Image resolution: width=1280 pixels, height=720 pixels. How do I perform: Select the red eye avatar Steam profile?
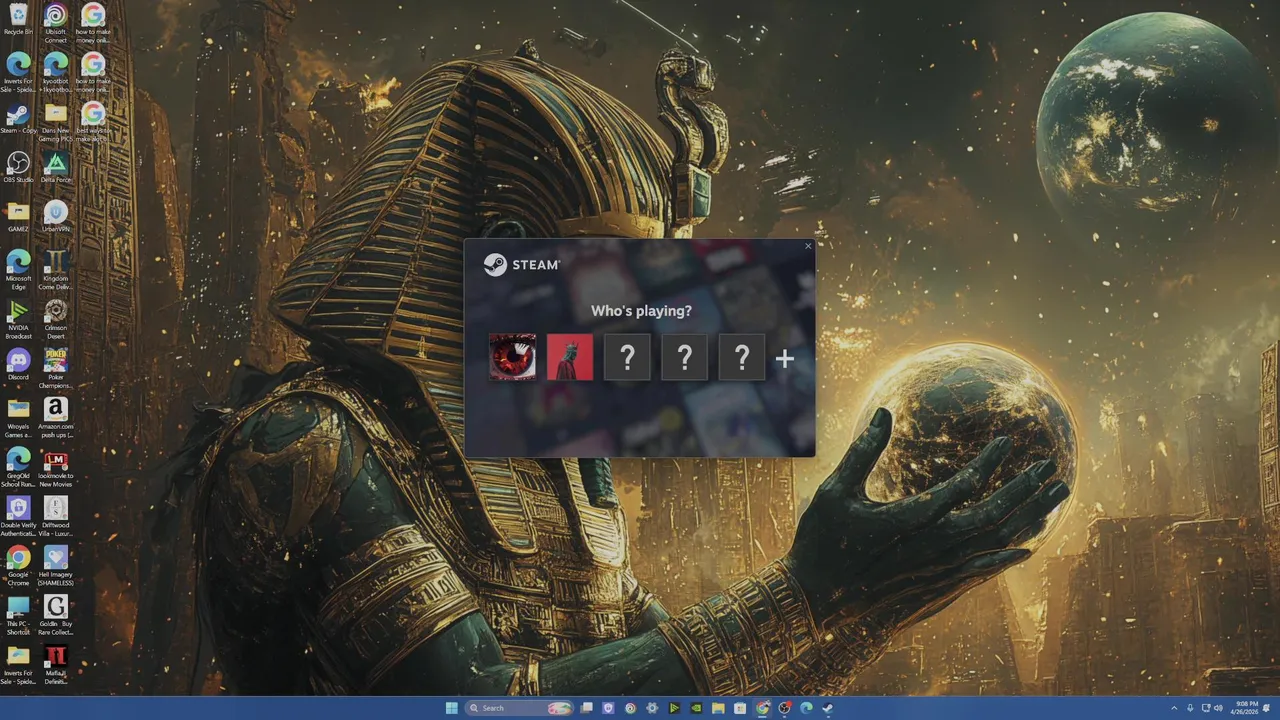pos(512,357)
